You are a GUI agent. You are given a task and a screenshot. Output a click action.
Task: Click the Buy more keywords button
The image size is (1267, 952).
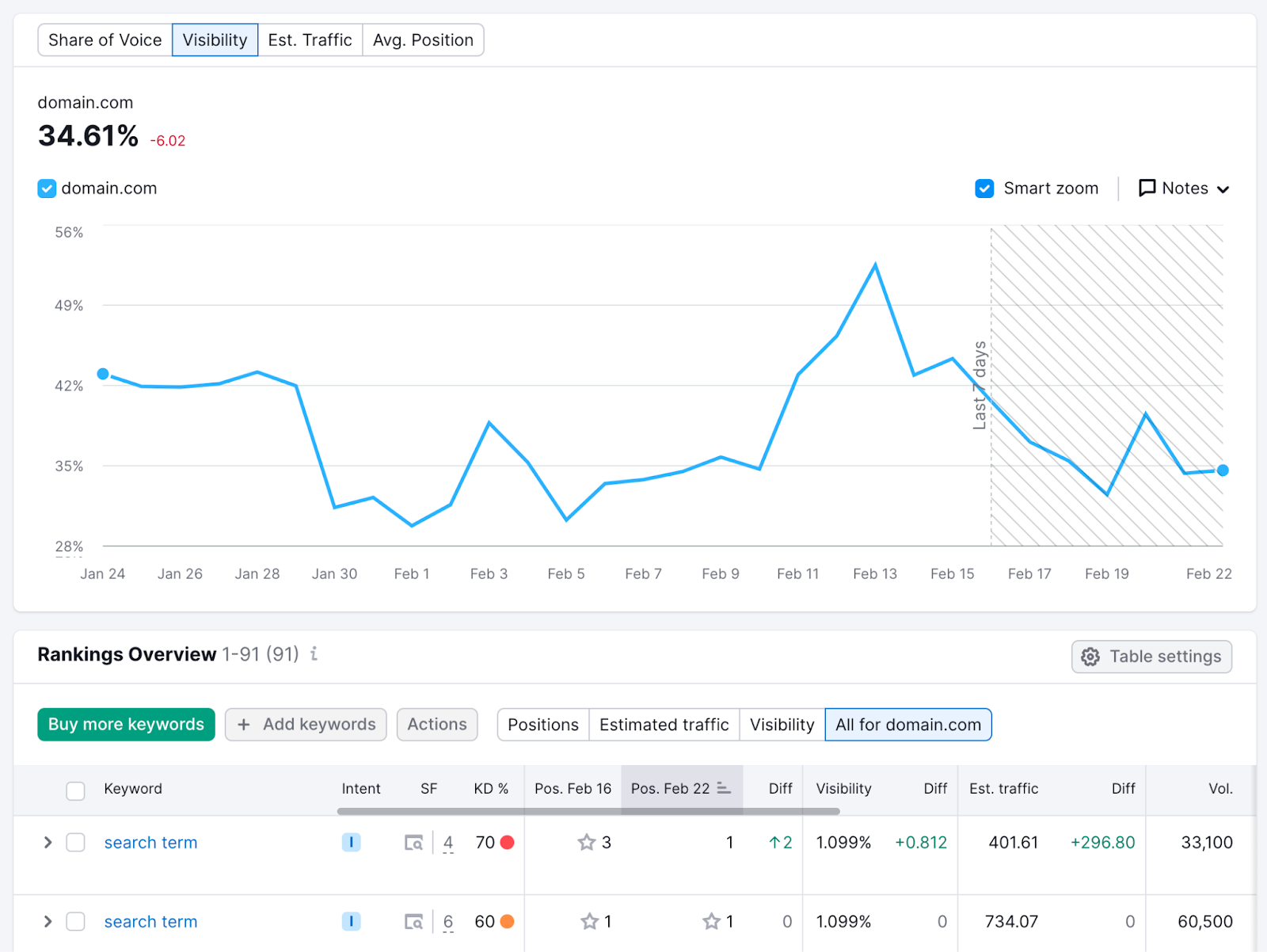(125, 724)
